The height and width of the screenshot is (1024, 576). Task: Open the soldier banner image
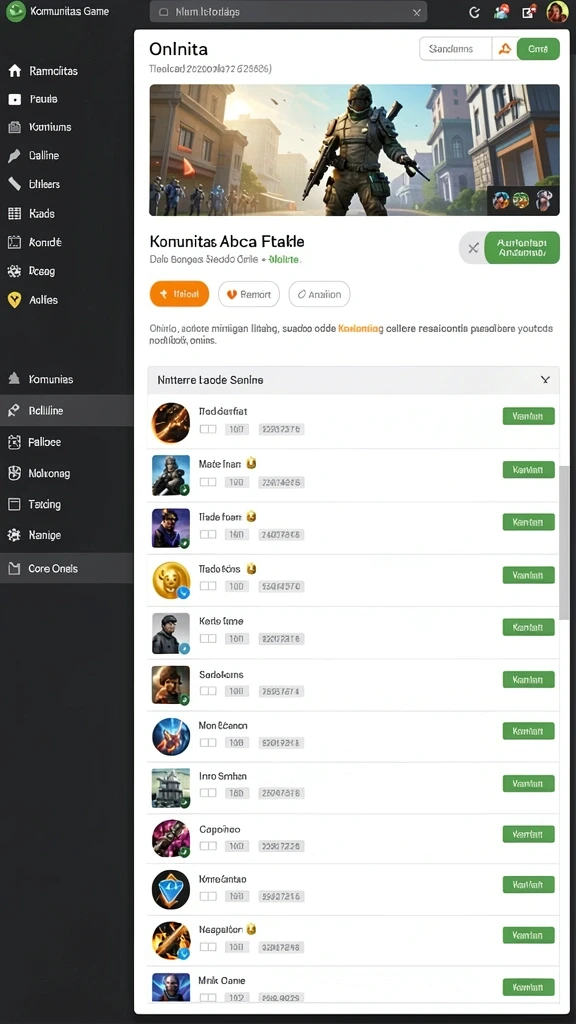tap(354, 150)
